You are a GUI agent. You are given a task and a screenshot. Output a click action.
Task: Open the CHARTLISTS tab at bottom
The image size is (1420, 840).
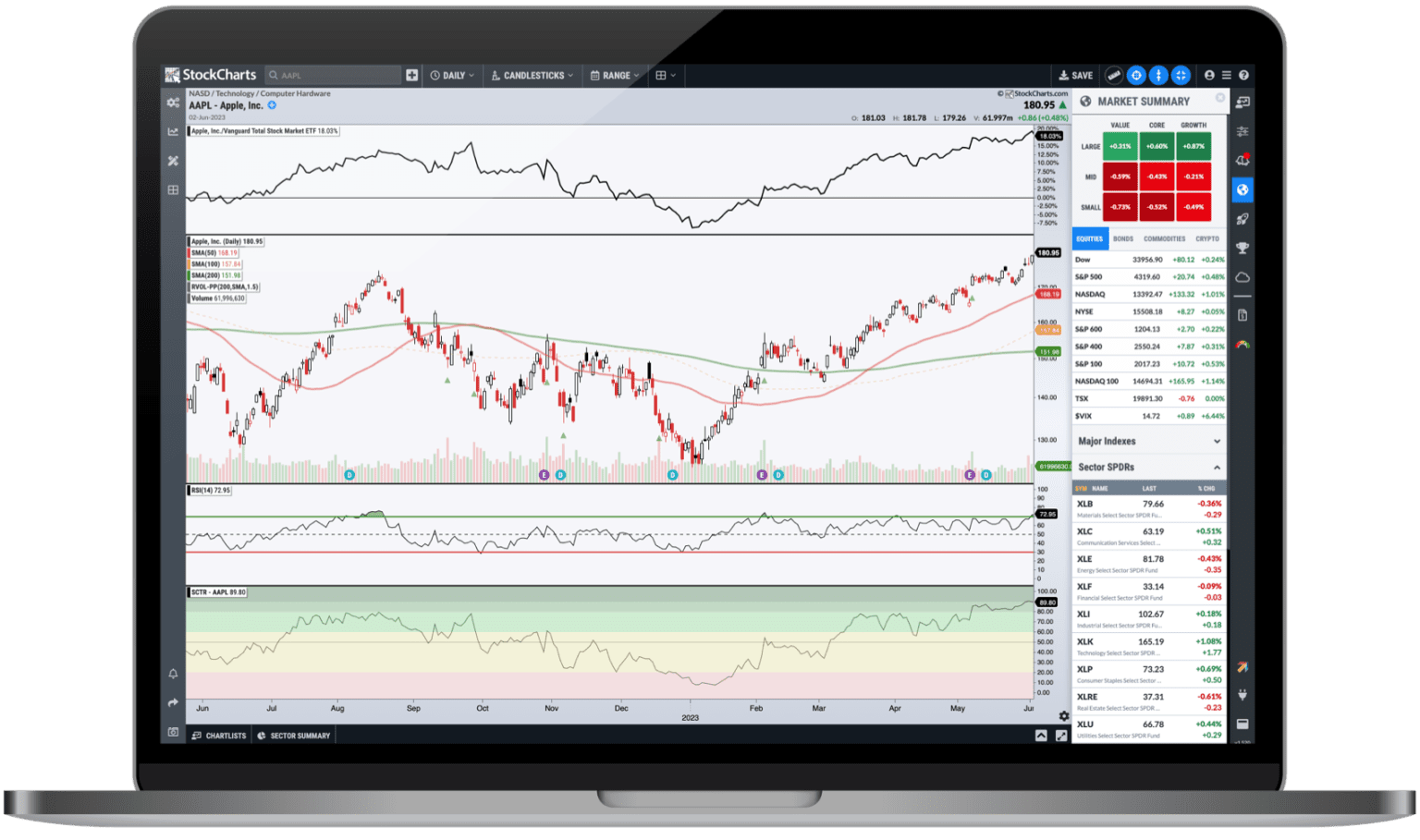219,735
